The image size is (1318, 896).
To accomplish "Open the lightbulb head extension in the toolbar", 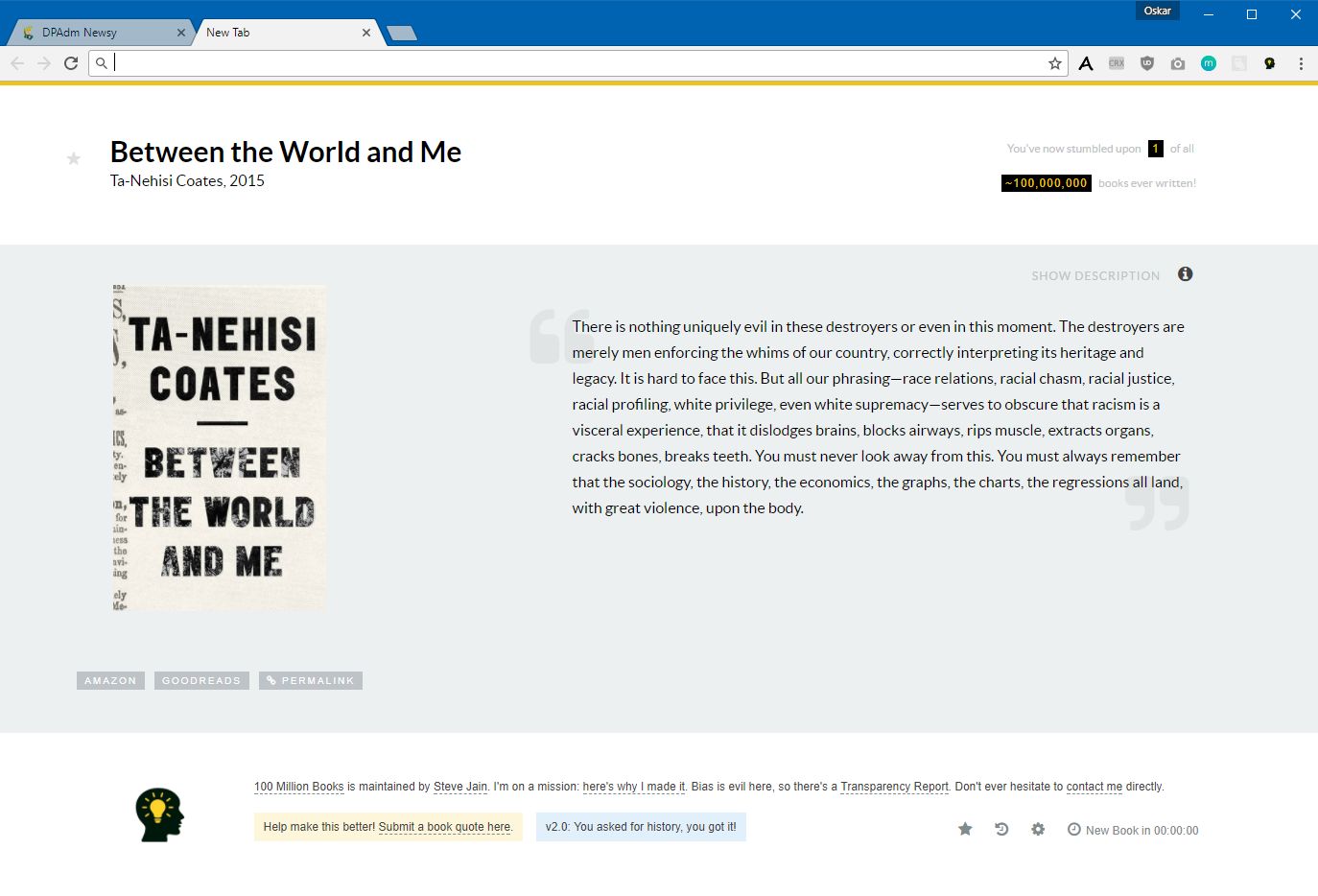I will [1270, 63].
